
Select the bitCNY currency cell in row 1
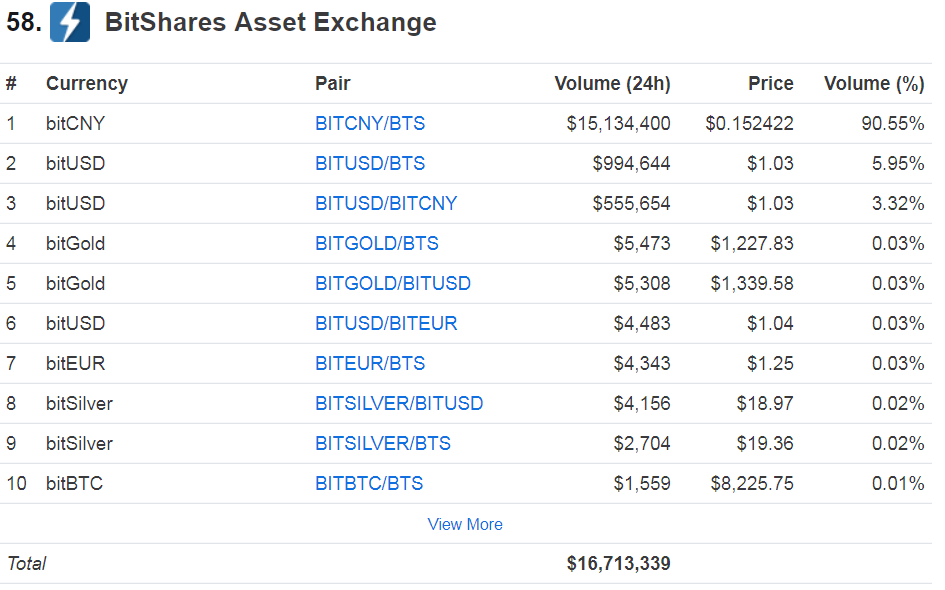(75, 124)
